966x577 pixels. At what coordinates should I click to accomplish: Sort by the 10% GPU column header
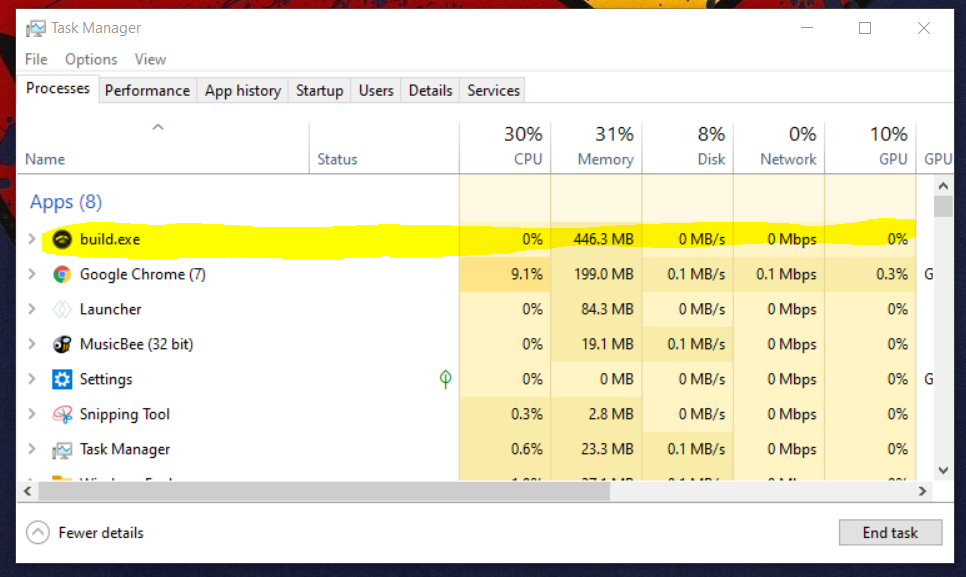coord(871,148)
